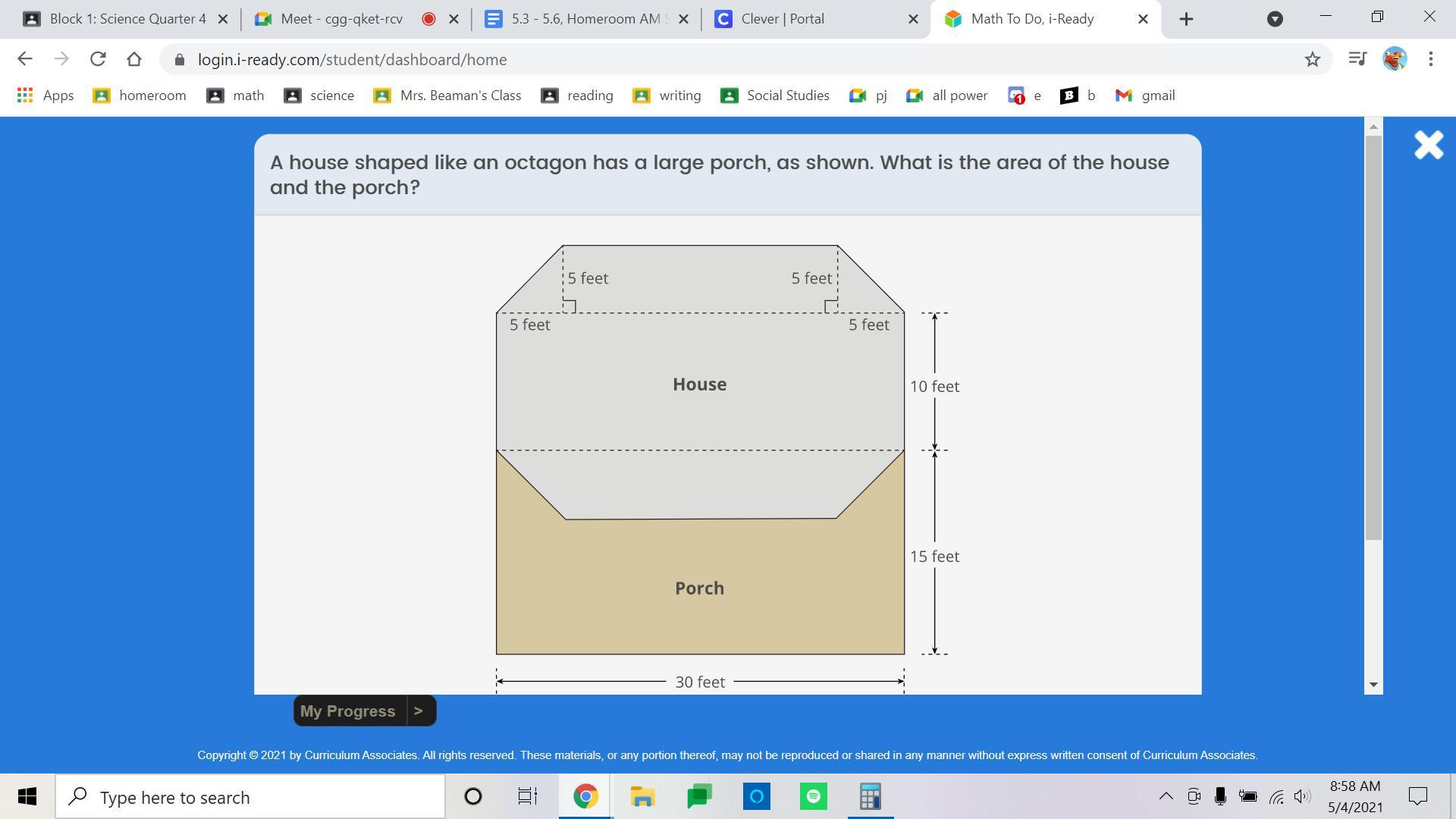Open Chrome three-dot menu
The width and height of the screenshot is (1456, 819).
point(1431,59)
